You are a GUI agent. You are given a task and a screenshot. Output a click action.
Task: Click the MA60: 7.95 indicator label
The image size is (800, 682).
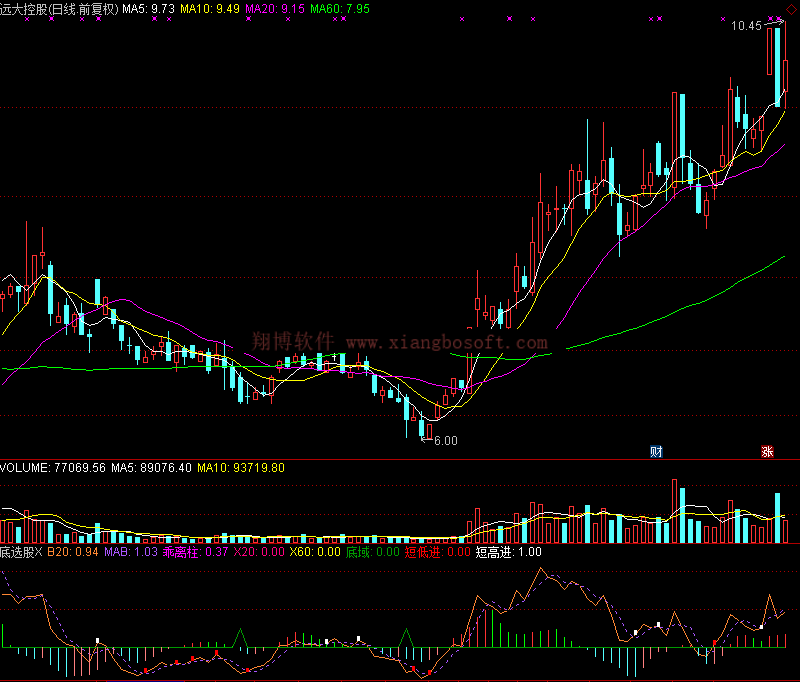coord(340,9)
